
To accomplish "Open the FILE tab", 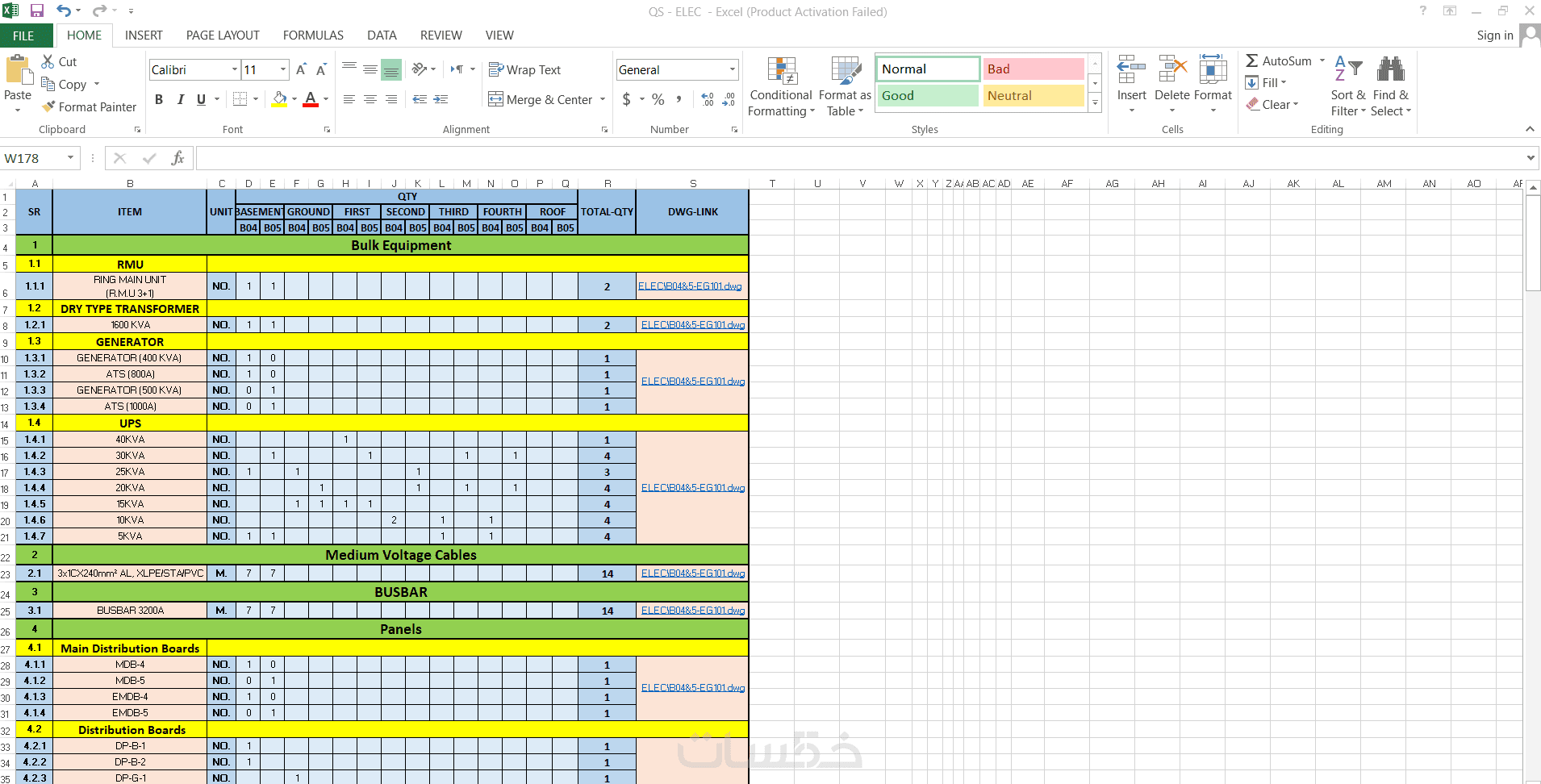I will pos(24,35).
